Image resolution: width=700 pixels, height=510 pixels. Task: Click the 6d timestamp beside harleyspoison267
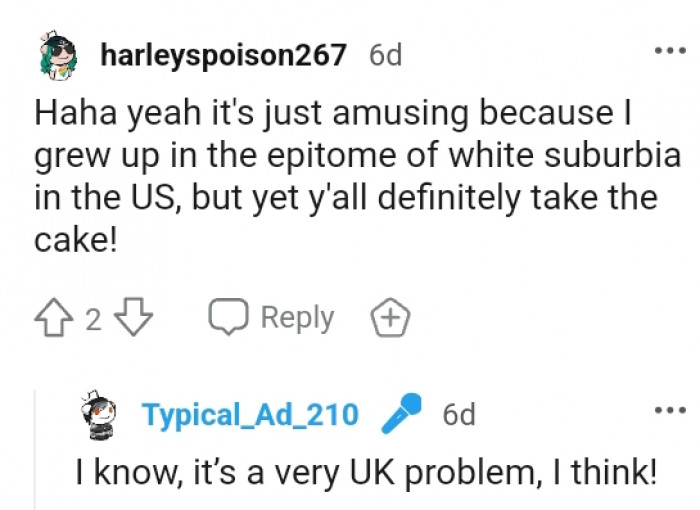(385, 55)
